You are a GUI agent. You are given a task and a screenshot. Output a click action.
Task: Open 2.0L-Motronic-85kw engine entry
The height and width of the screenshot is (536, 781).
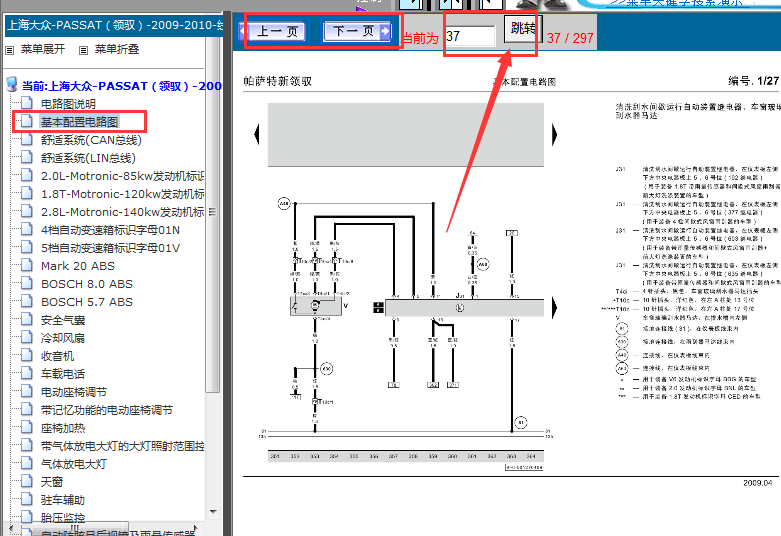click(x=123, y=176)
